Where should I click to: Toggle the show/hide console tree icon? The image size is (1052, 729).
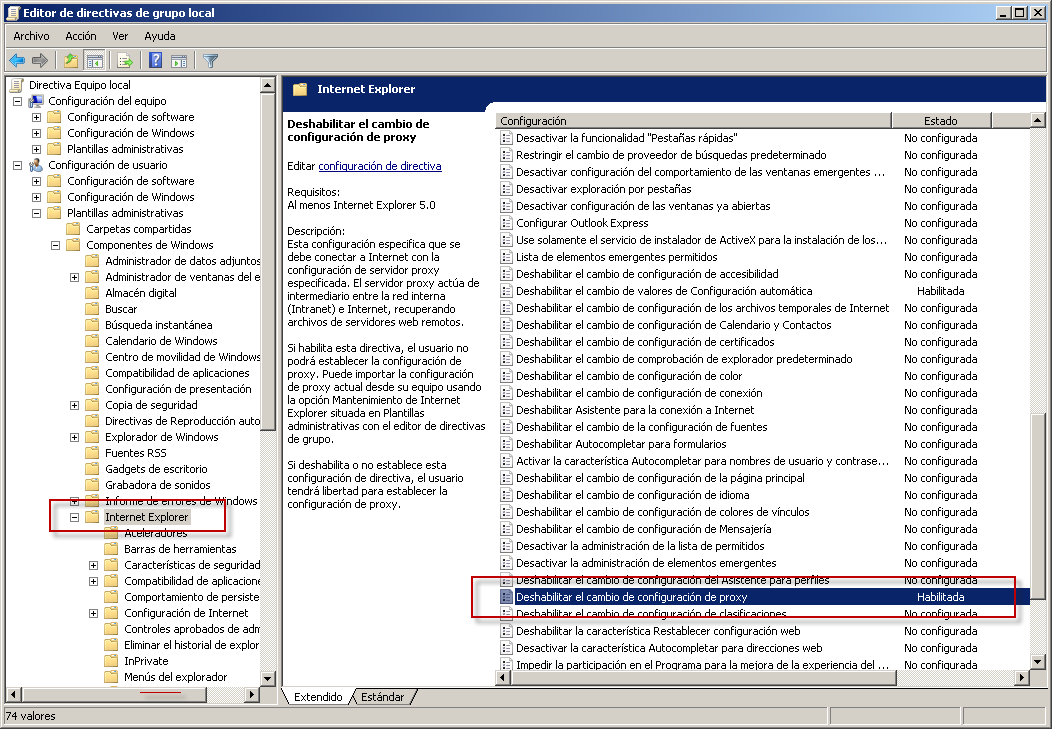[95, 61]
